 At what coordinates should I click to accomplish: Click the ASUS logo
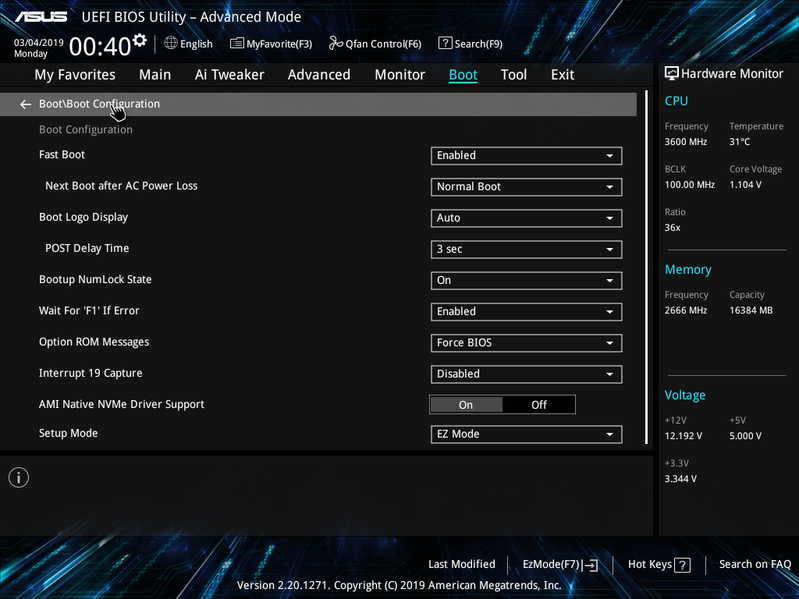pos(41,17)
